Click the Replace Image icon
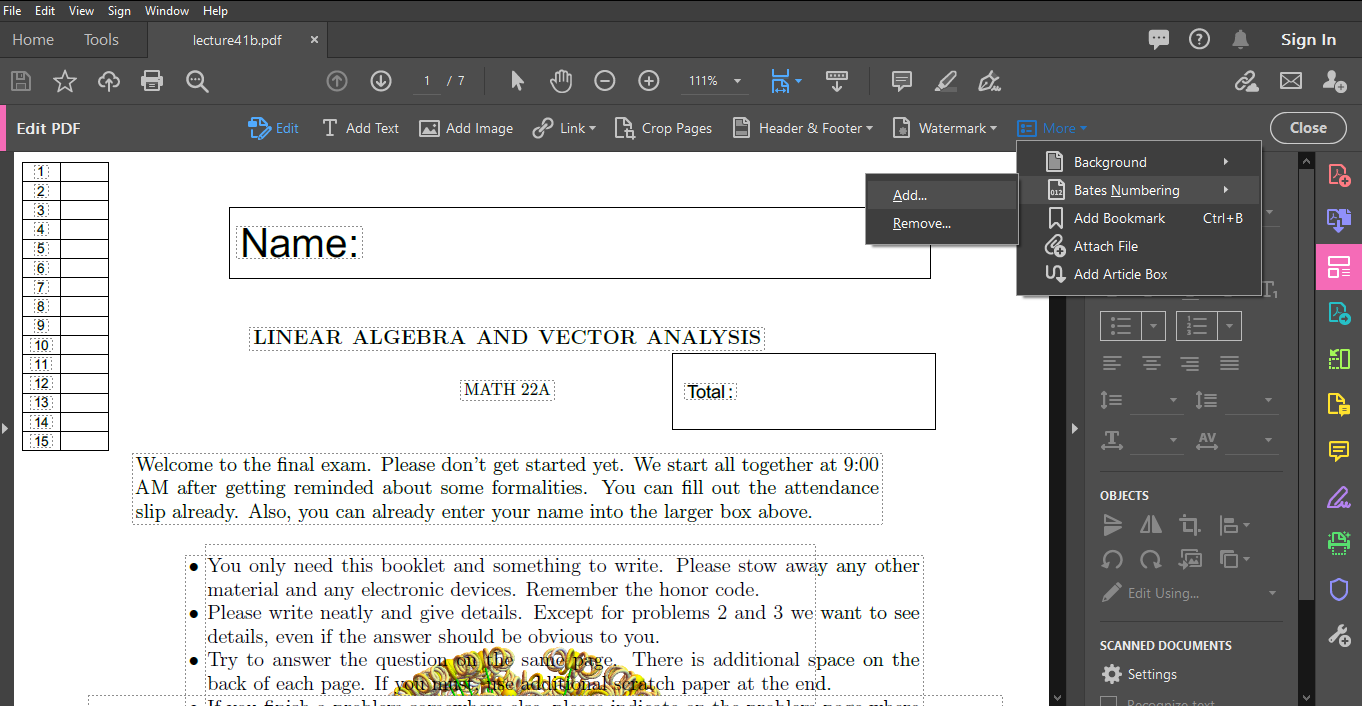 point(1190,560)
